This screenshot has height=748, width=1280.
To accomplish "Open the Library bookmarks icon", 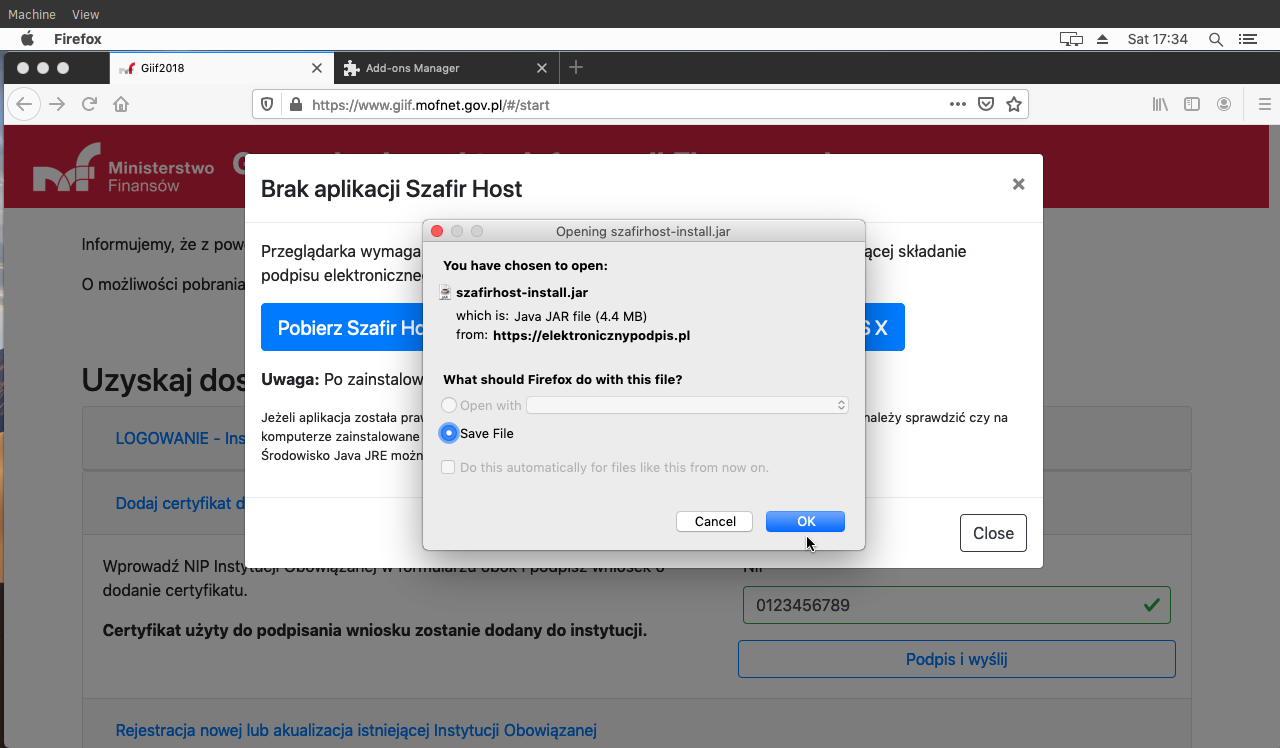I will [x=1160, y=104].
